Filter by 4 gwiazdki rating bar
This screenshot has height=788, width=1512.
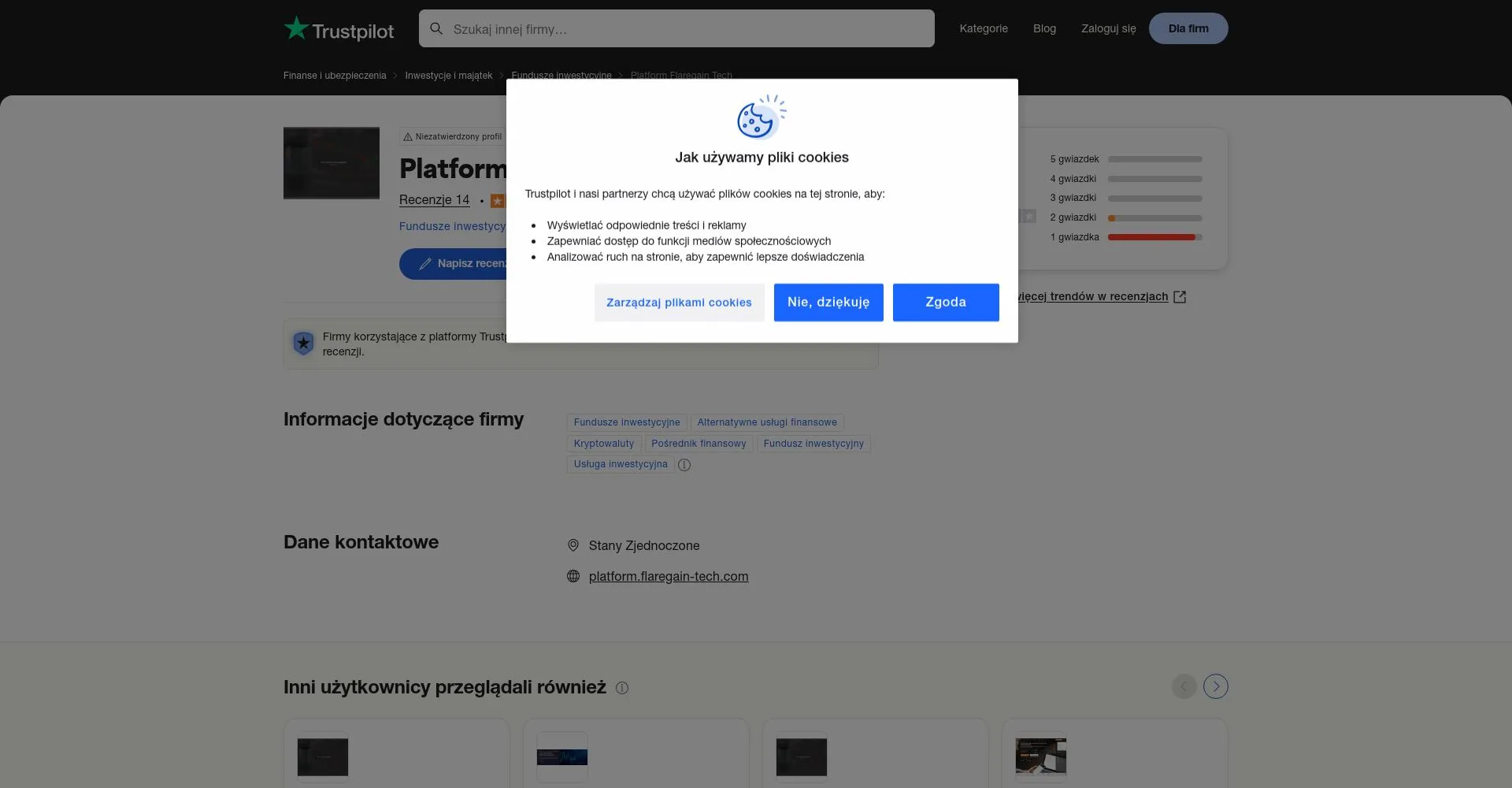coord(1154,179)
